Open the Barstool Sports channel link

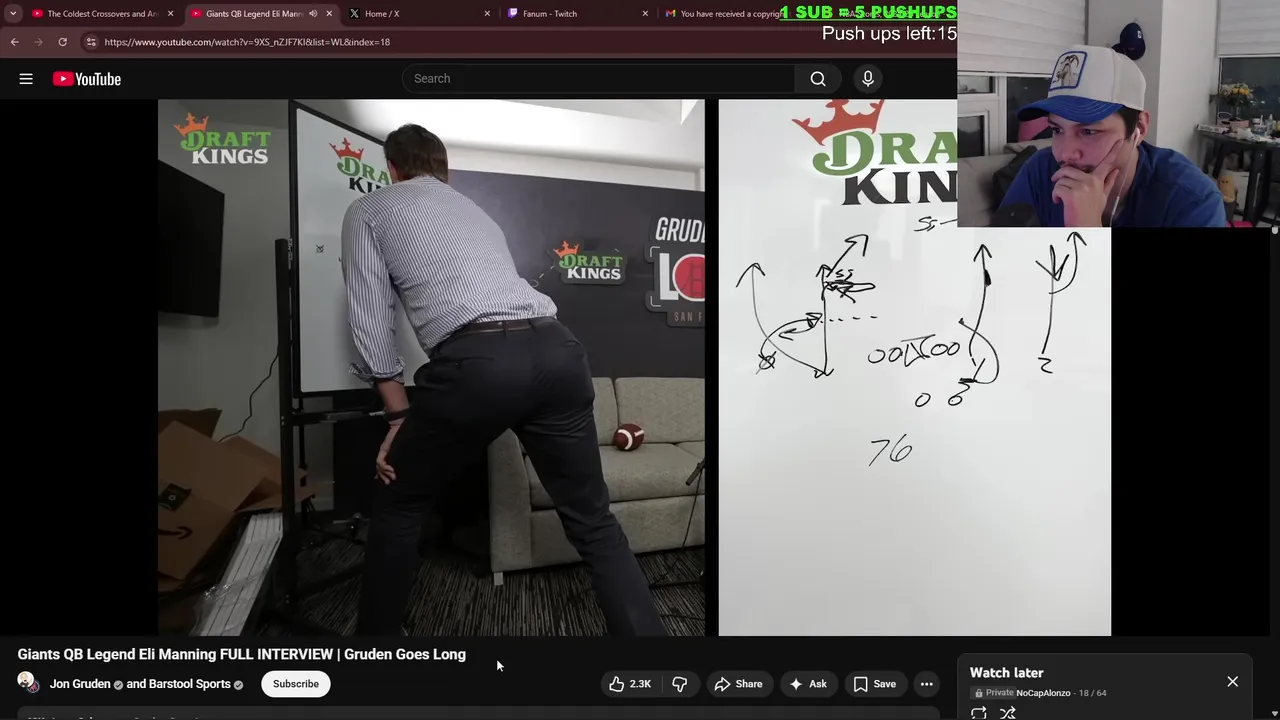click(189, 684)
